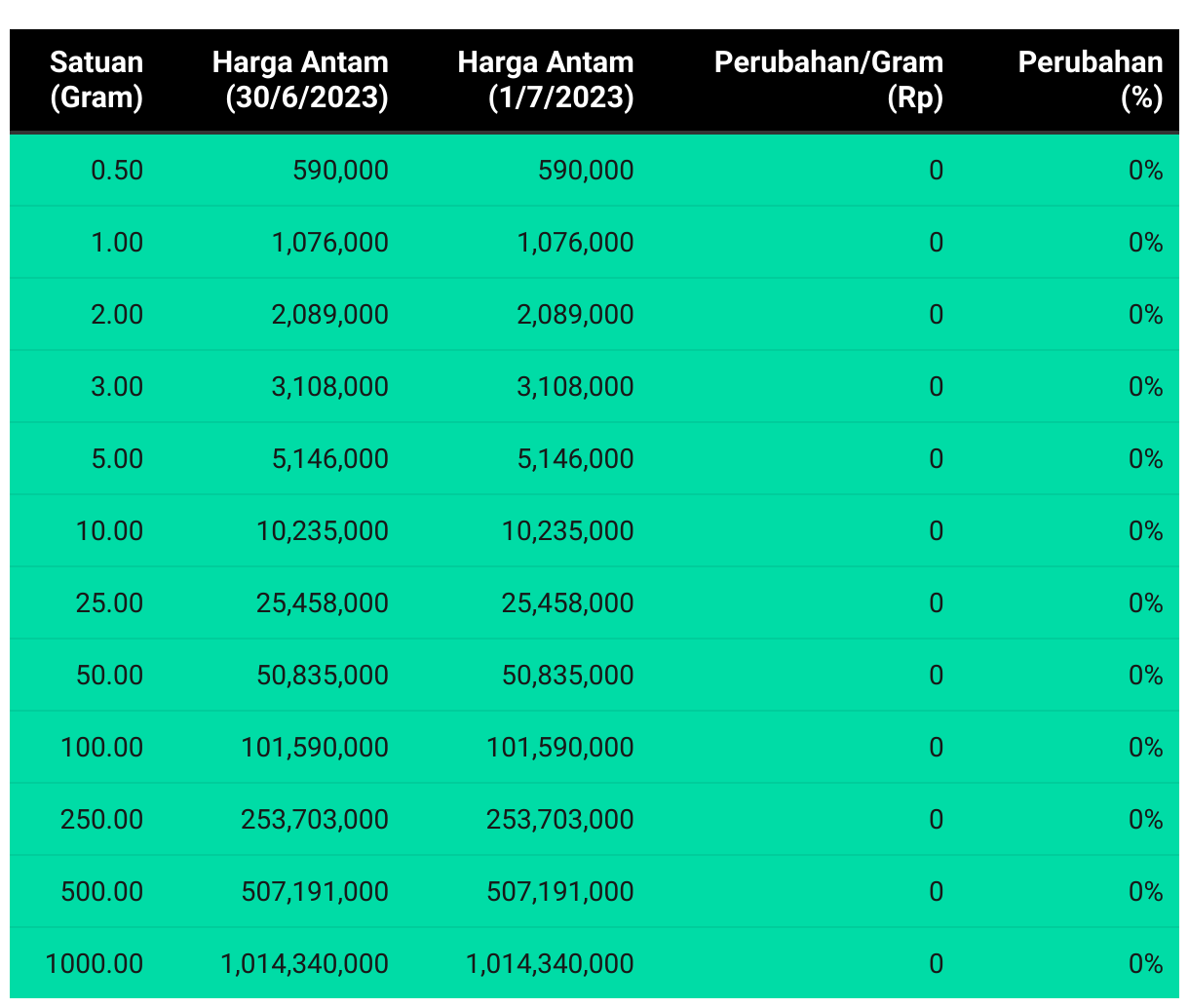This screenshot has height=1008, width=1189.
Task: Select the 0% value in the 250.00 row
Action: pyautogui.click(x=1146, y=820)
